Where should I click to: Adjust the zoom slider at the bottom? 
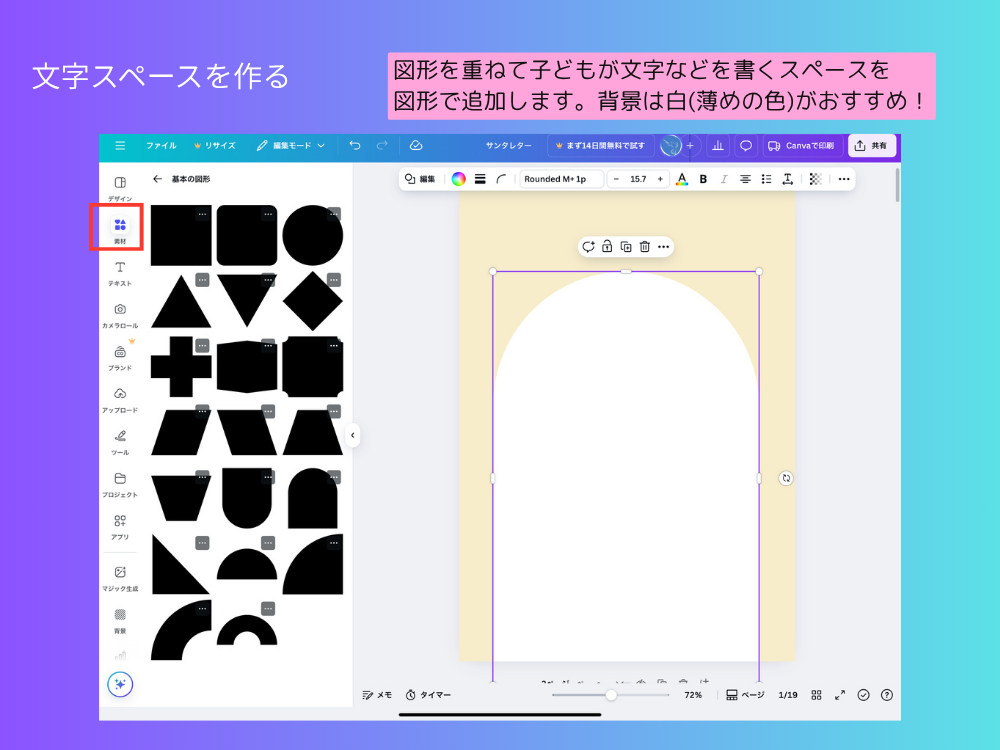click(x=612, y=694)
